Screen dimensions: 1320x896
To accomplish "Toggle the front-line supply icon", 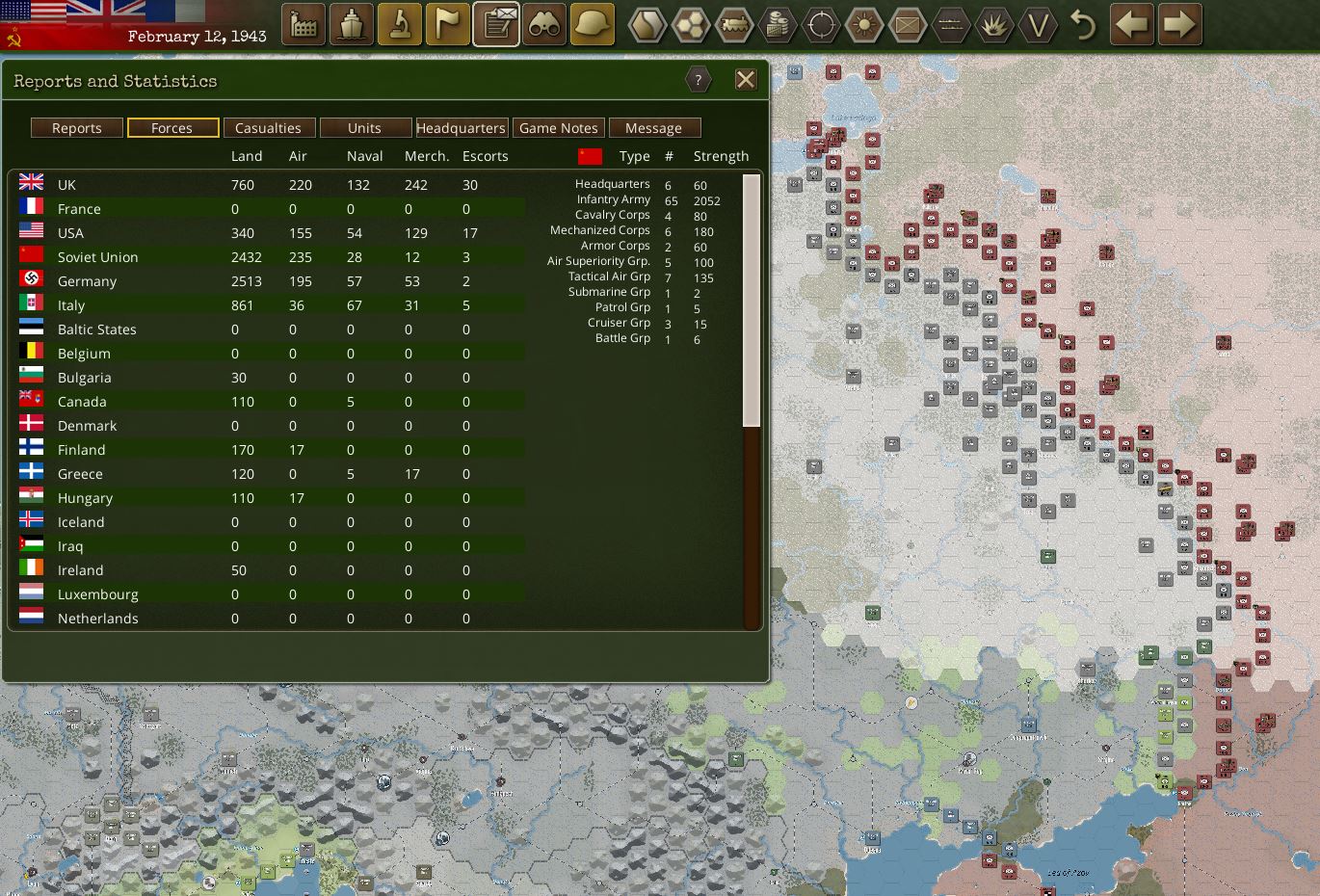I will tap(951, 25).
